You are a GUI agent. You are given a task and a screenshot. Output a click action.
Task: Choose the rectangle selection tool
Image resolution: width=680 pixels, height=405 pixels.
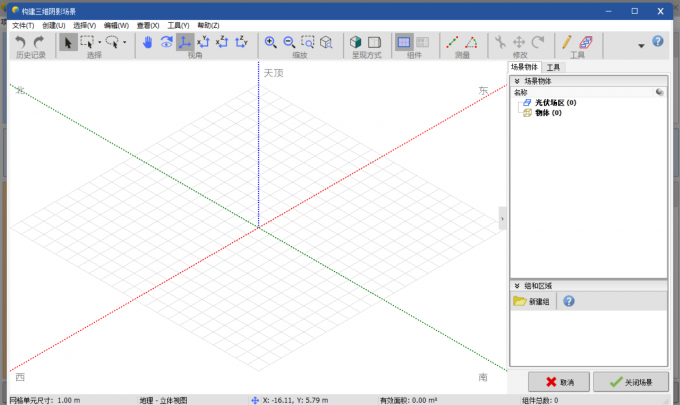87,42
